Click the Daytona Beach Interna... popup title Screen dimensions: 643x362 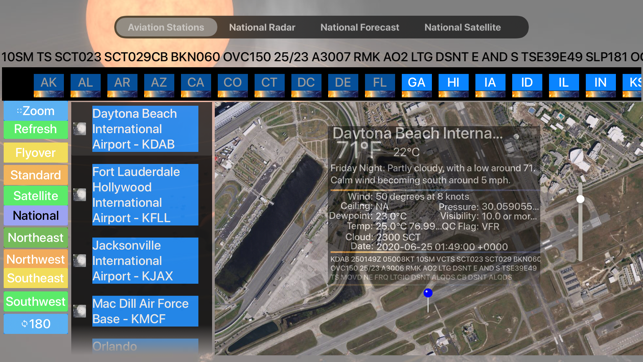coord(417,133)
